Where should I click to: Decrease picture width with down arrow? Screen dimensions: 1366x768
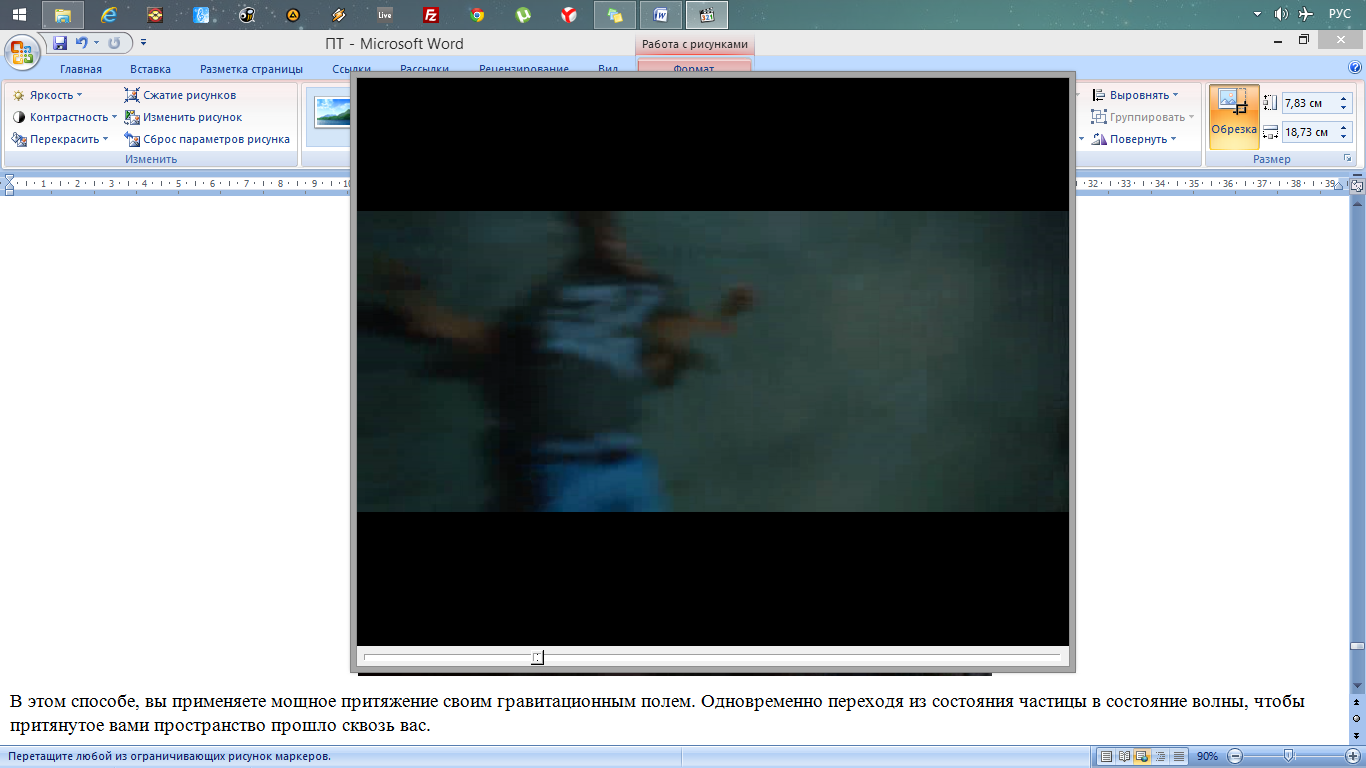[1344, 137]
